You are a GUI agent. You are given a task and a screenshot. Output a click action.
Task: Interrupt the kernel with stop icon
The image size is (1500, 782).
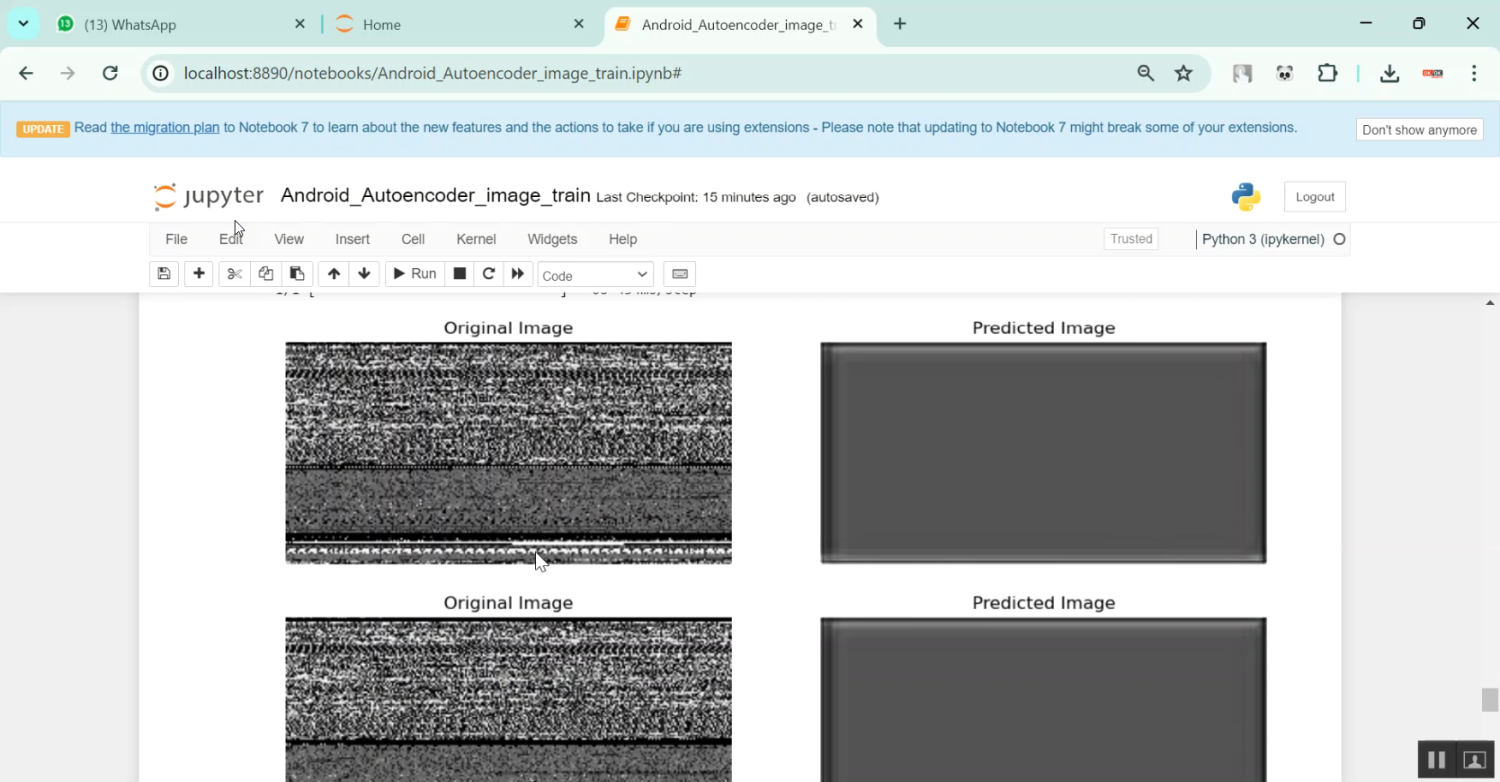point(459,273)
